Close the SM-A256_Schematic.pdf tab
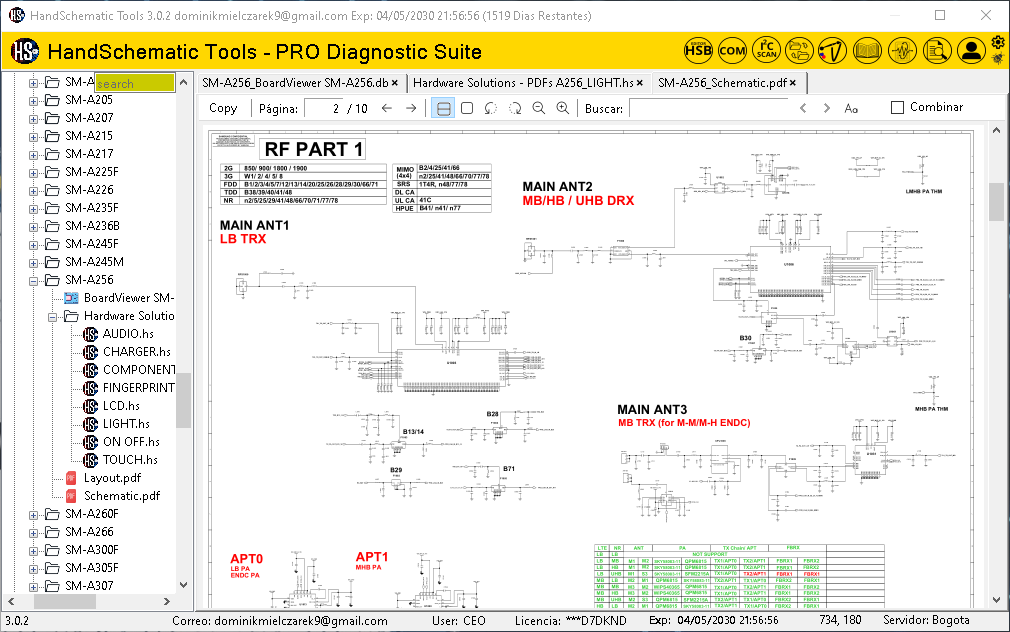This screenshot has height=632, width=1010. 793,83
